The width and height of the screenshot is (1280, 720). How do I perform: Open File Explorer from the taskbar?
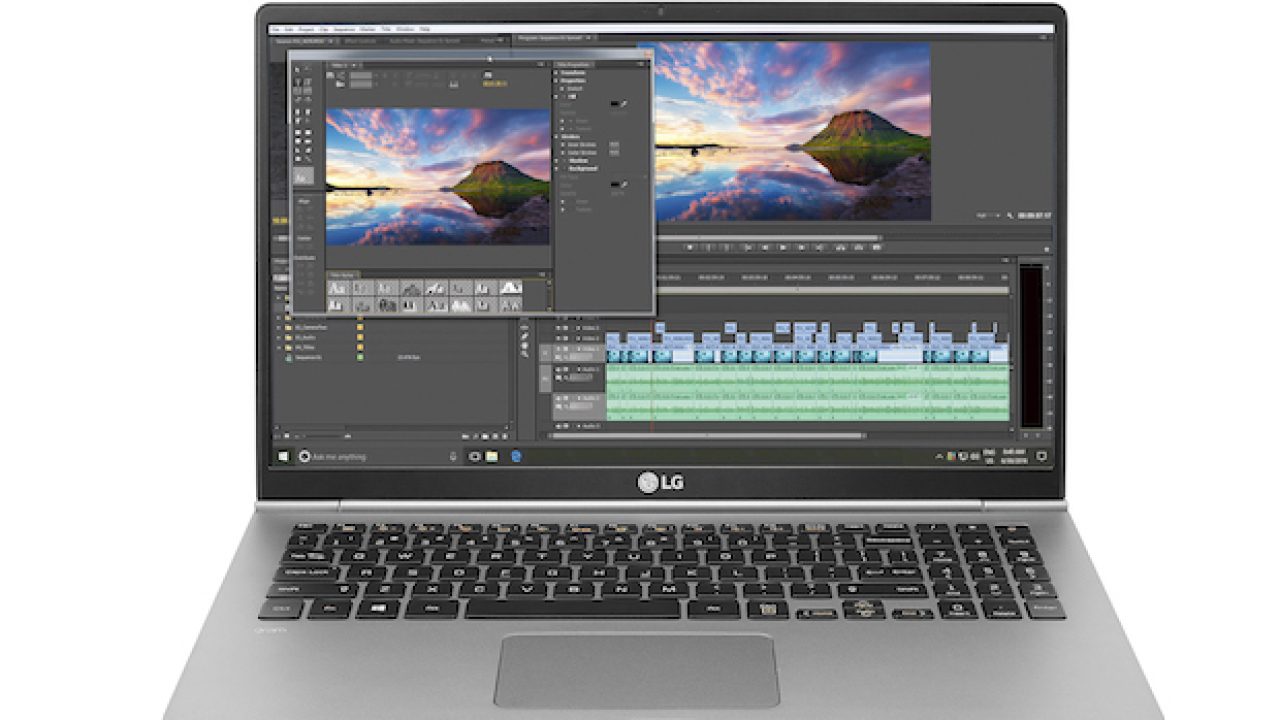[x=491, y=457]
